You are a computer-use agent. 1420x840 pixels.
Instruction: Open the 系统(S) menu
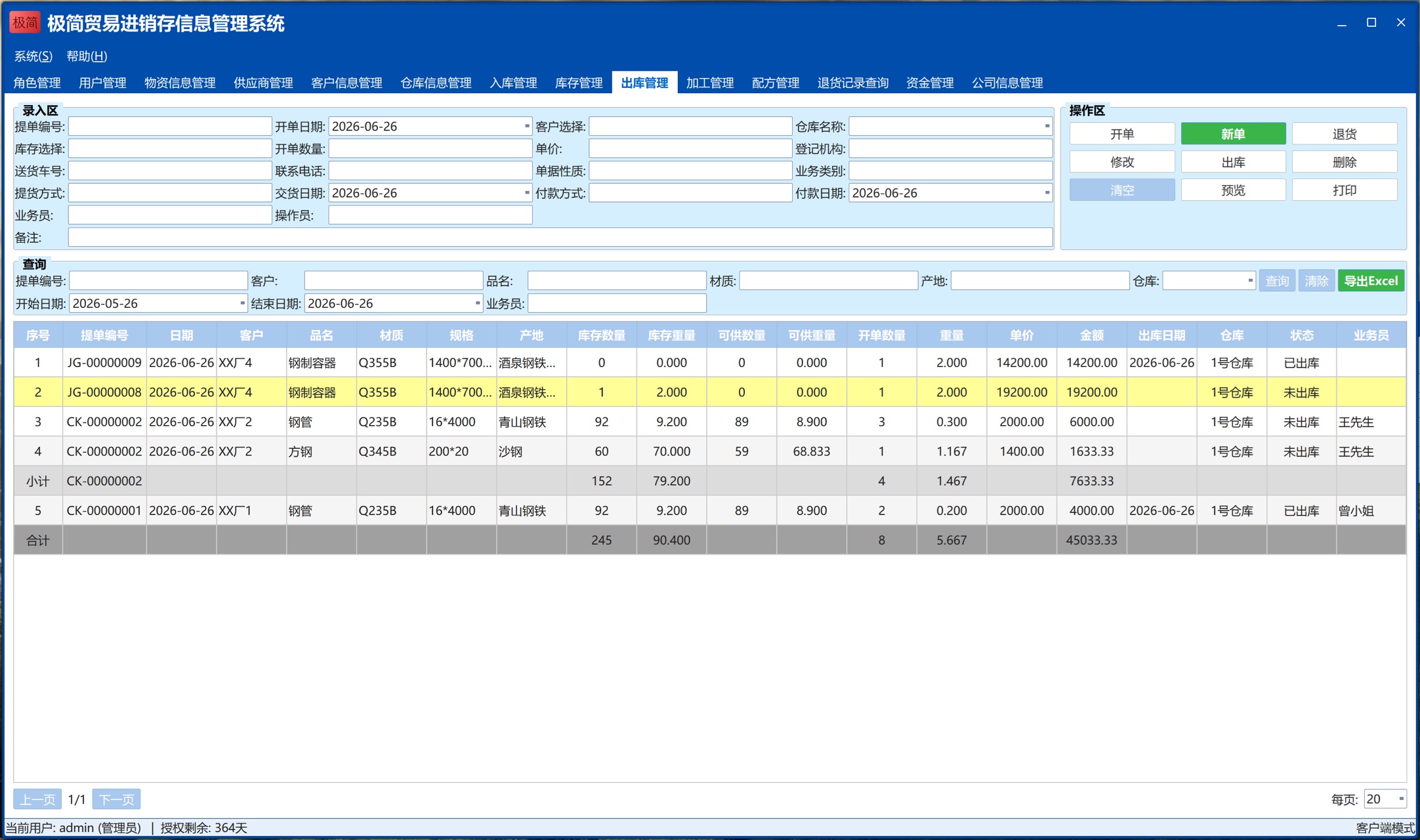(33, 56)
